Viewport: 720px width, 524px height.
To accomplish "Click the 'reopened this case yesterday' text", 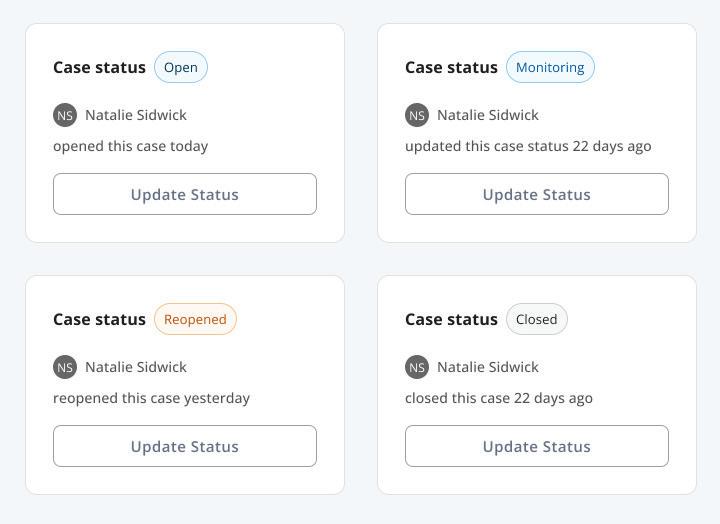I will [x=152, y=398].
